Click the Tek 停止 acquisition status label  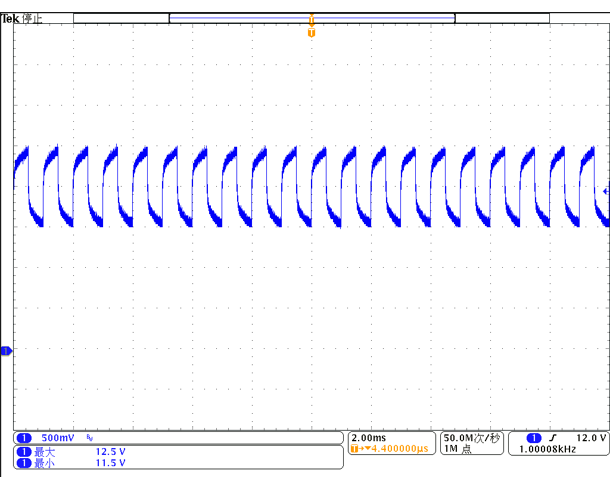(x=21, y=18)
